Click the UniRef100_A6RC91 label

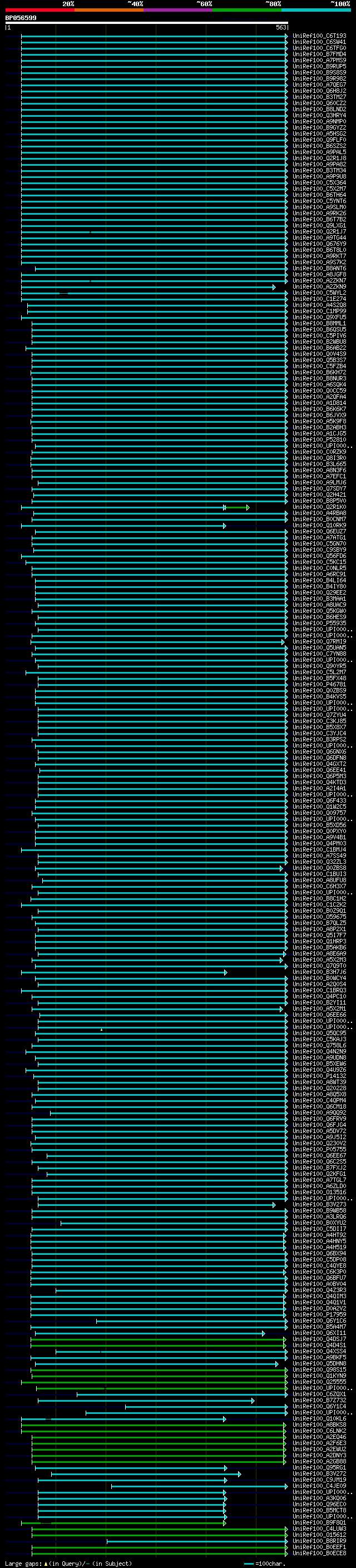[319, 574]
